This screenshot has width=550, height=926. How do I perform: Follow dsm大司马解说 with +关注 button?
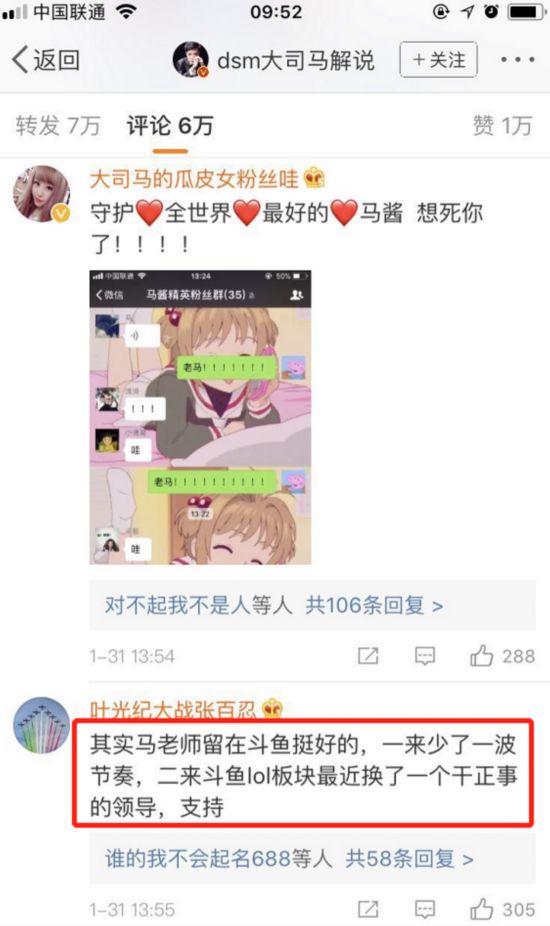[438, 60]
